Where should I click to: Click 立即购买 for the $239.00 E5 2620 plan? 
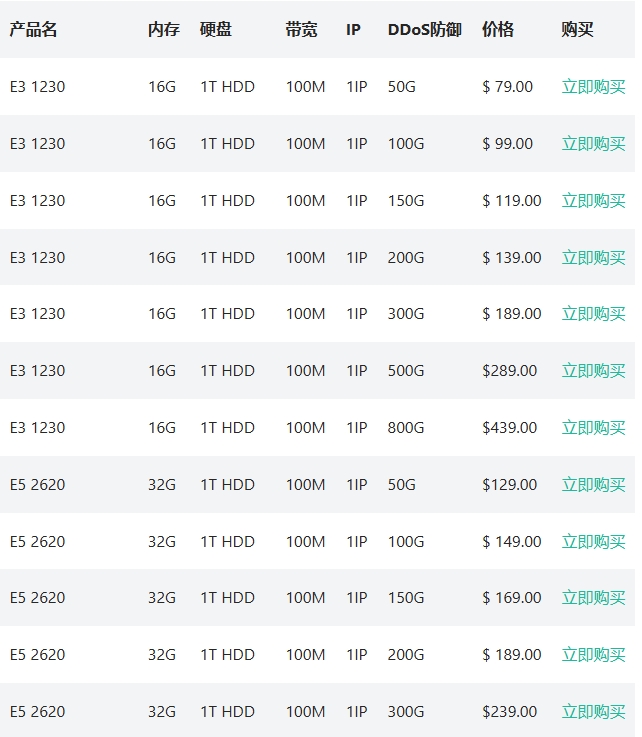click(x=593, y=712)
